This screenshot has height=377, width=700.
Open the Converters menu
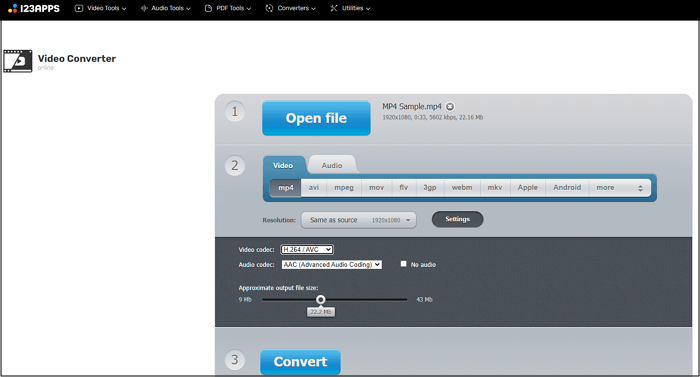point(291,8)
